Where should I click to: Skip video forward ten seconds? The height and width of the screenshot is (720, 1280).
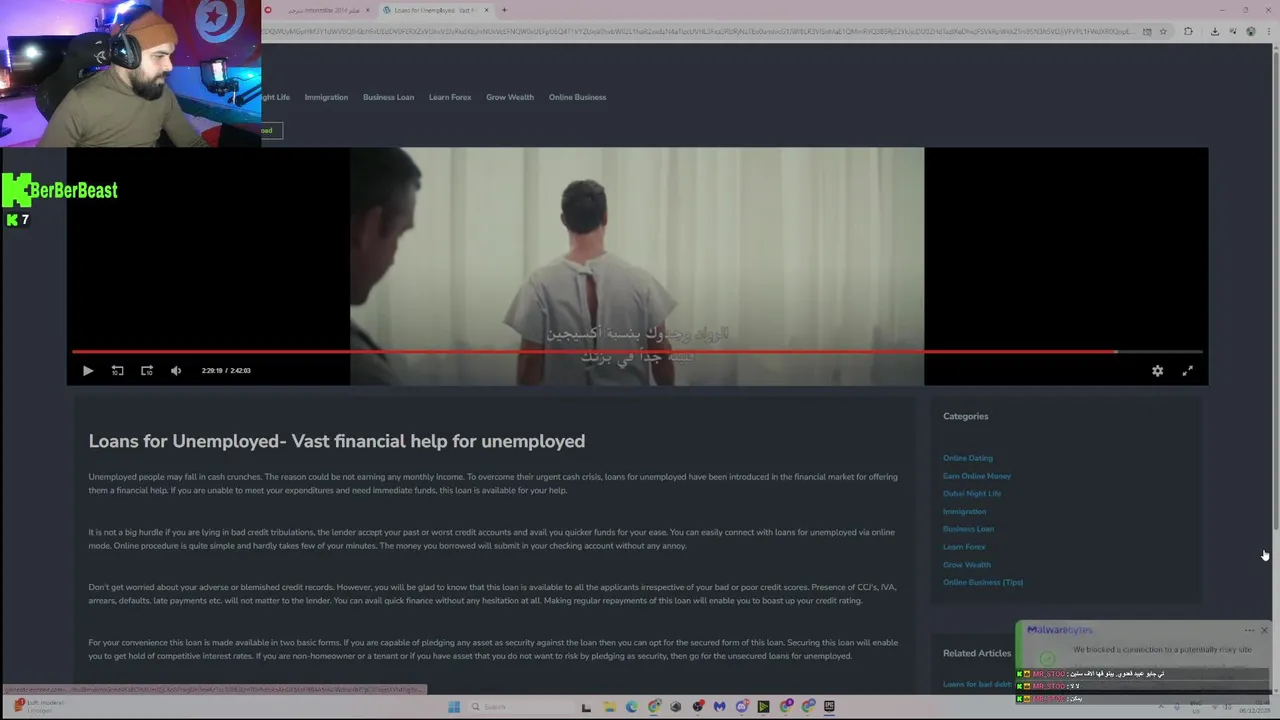coord(147,371)
